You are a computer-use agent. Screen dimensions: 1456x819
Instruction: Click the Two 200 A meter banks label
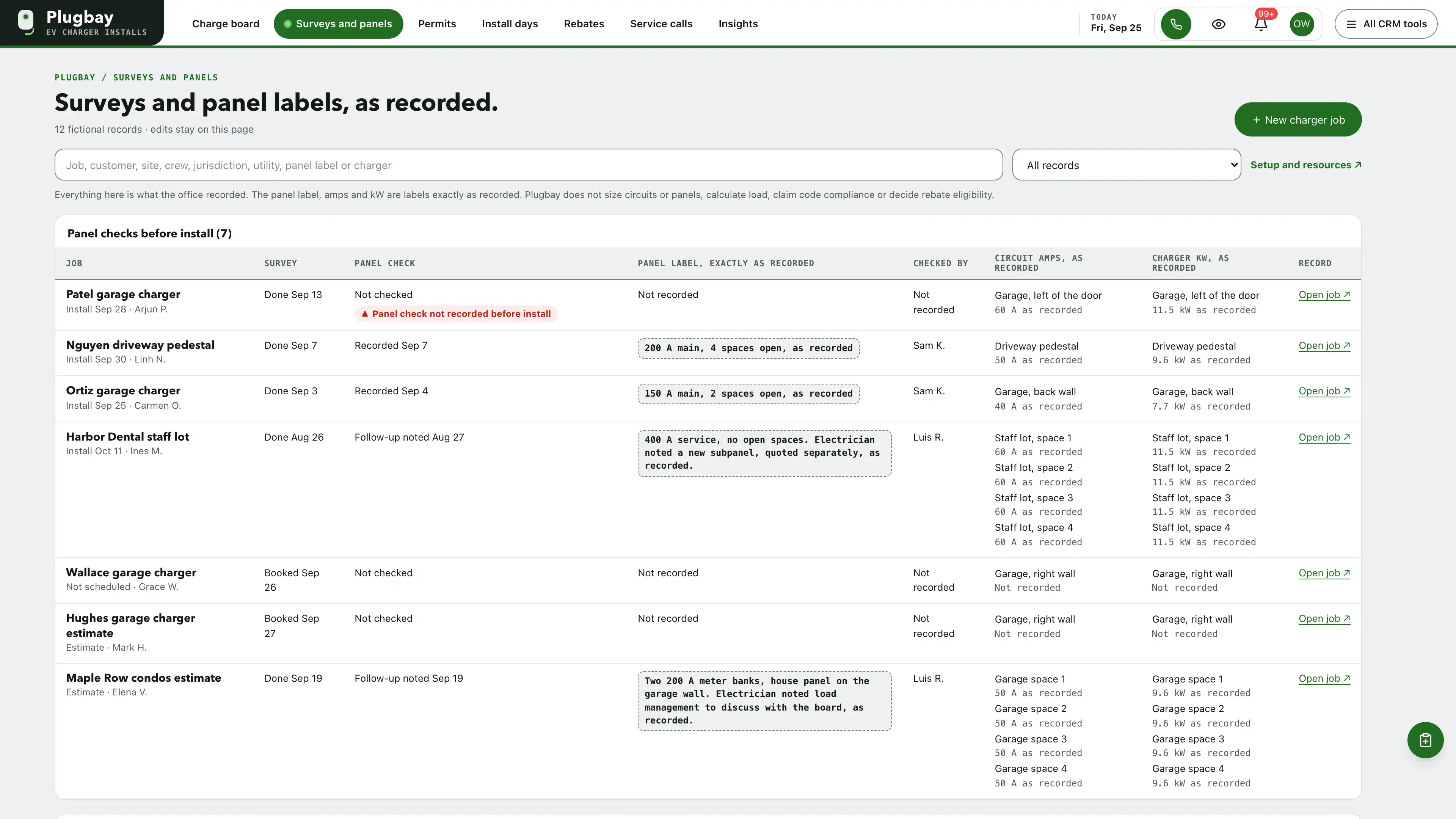tap(764, 701)
